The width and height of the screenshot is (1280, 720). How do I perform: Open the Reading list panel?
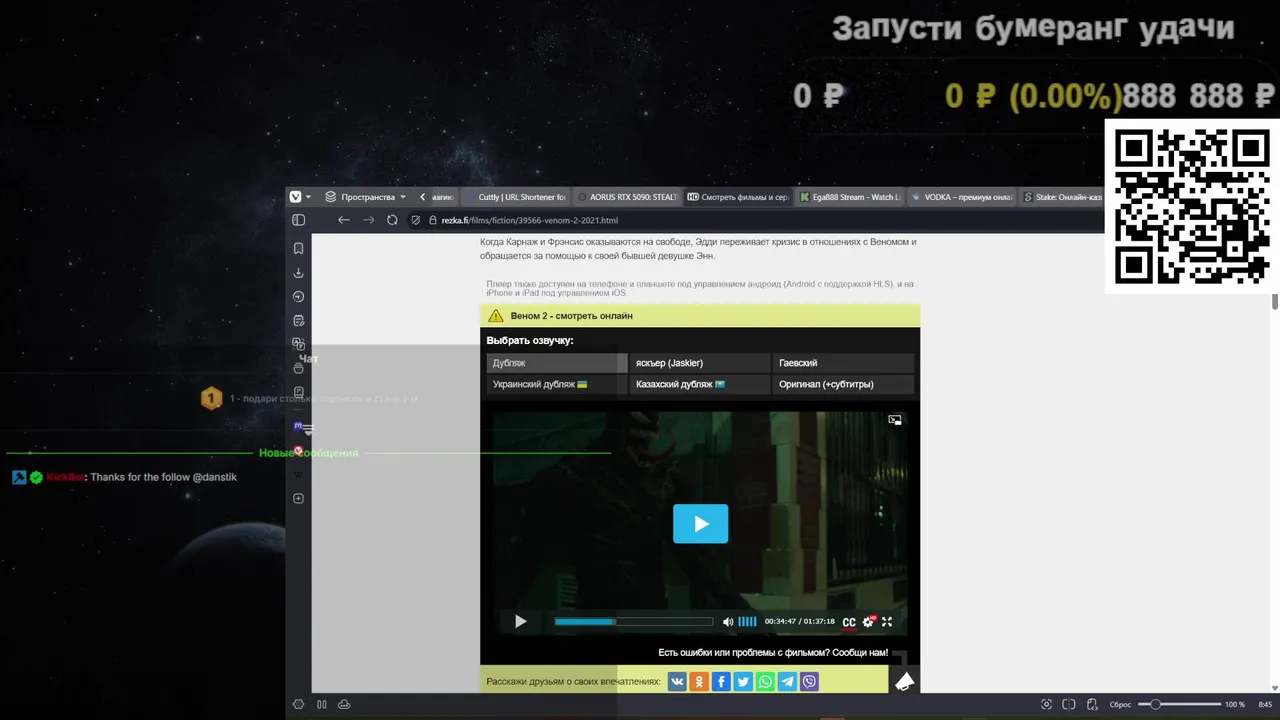[x=298, y=392]
